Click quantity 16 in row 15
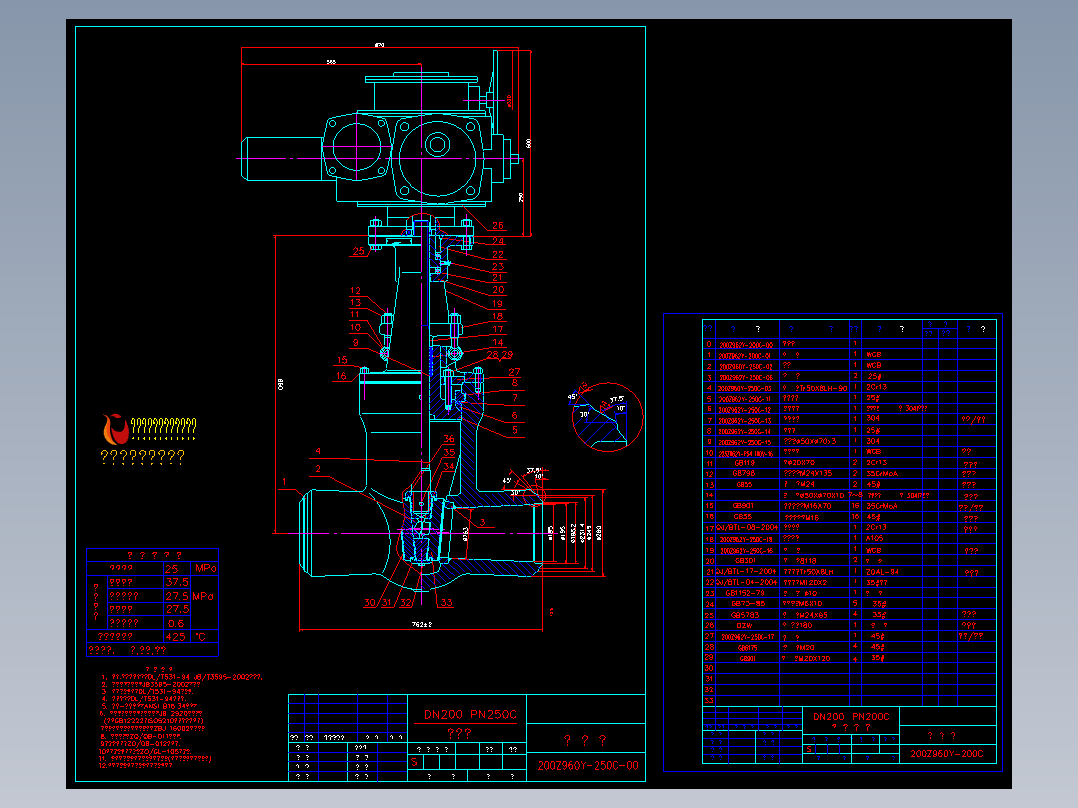This screenshot has width=1078, height=808. click(x=855, y=505)
